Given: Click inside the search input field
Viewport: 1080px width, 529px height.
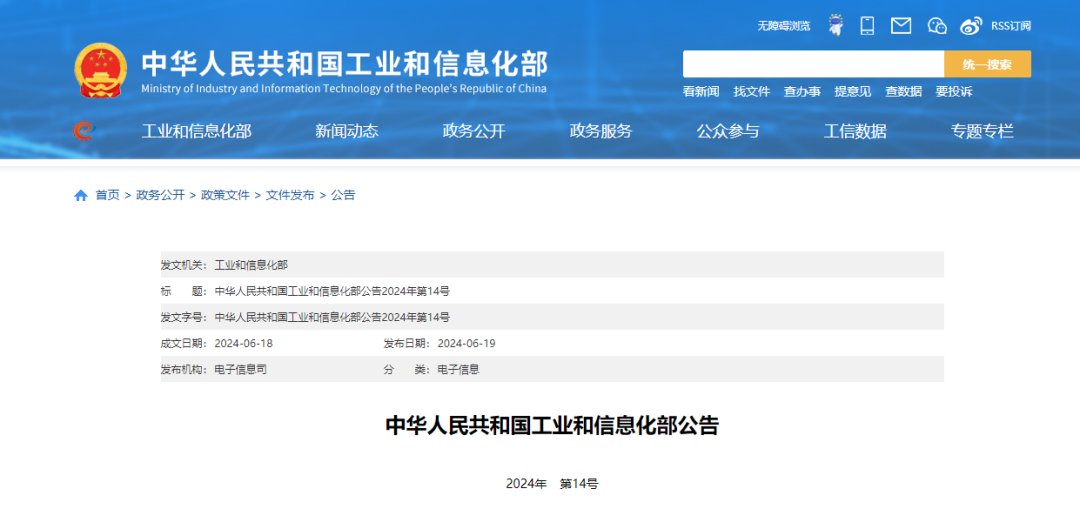Looking at the screenshot, I should (812, 64).
